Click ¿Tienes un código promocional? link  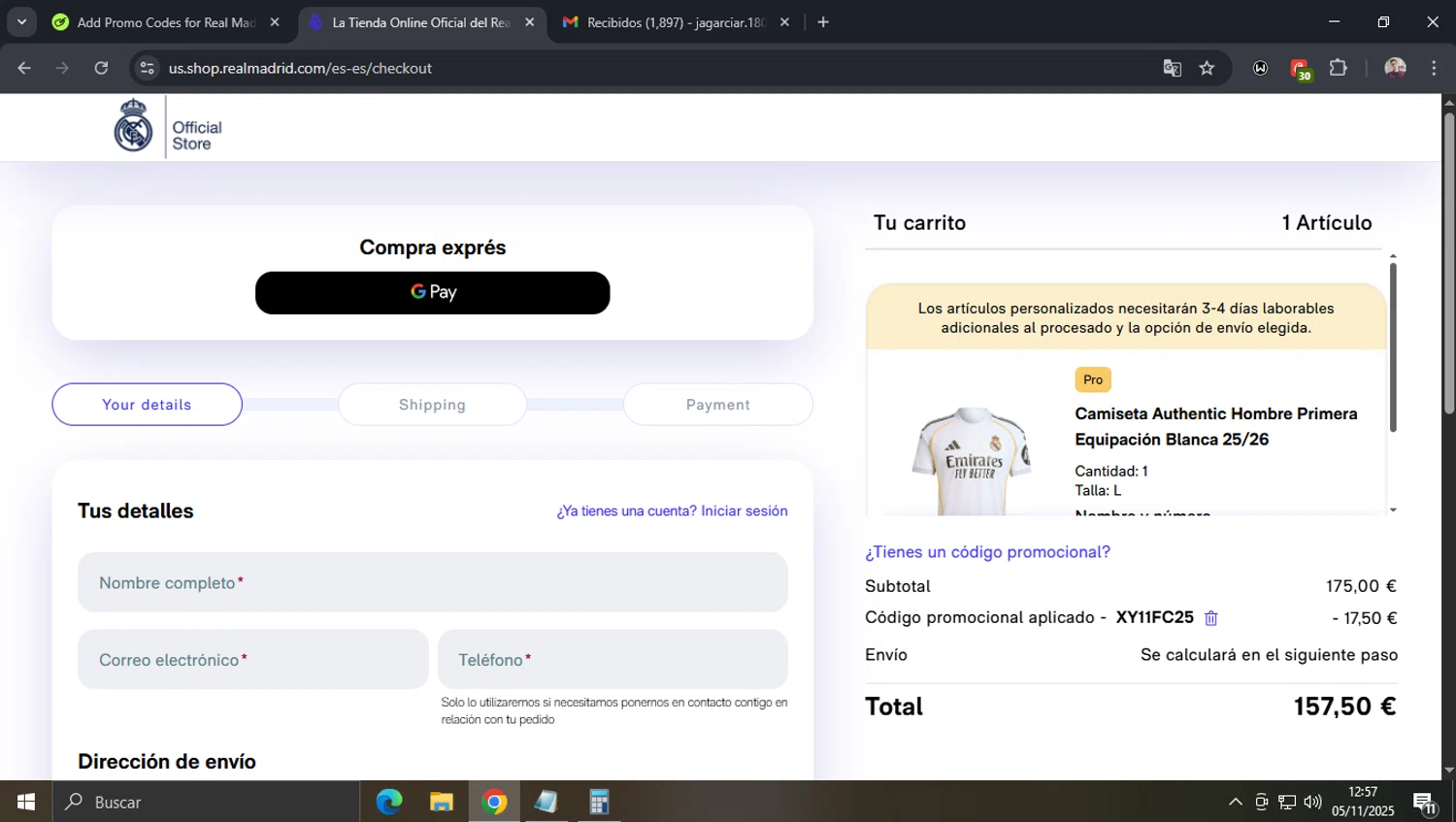tap(987, 552)
